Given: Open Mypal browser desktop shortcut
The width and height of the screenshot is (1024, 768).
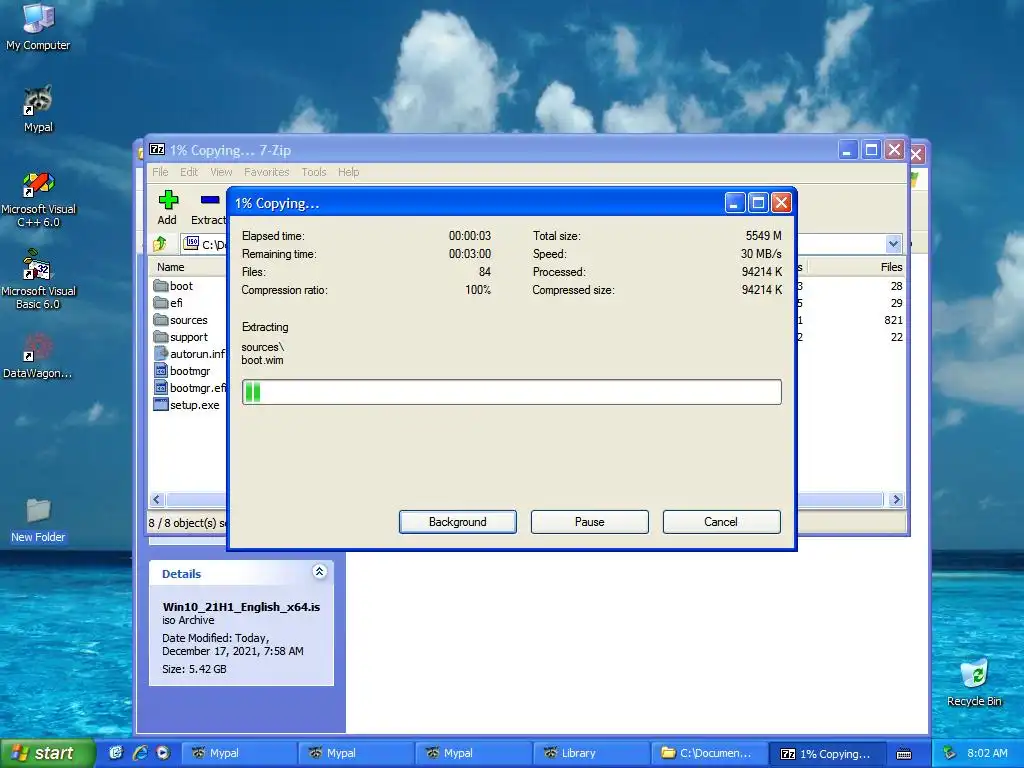Looking at the screenshot, I should point(38,109).
